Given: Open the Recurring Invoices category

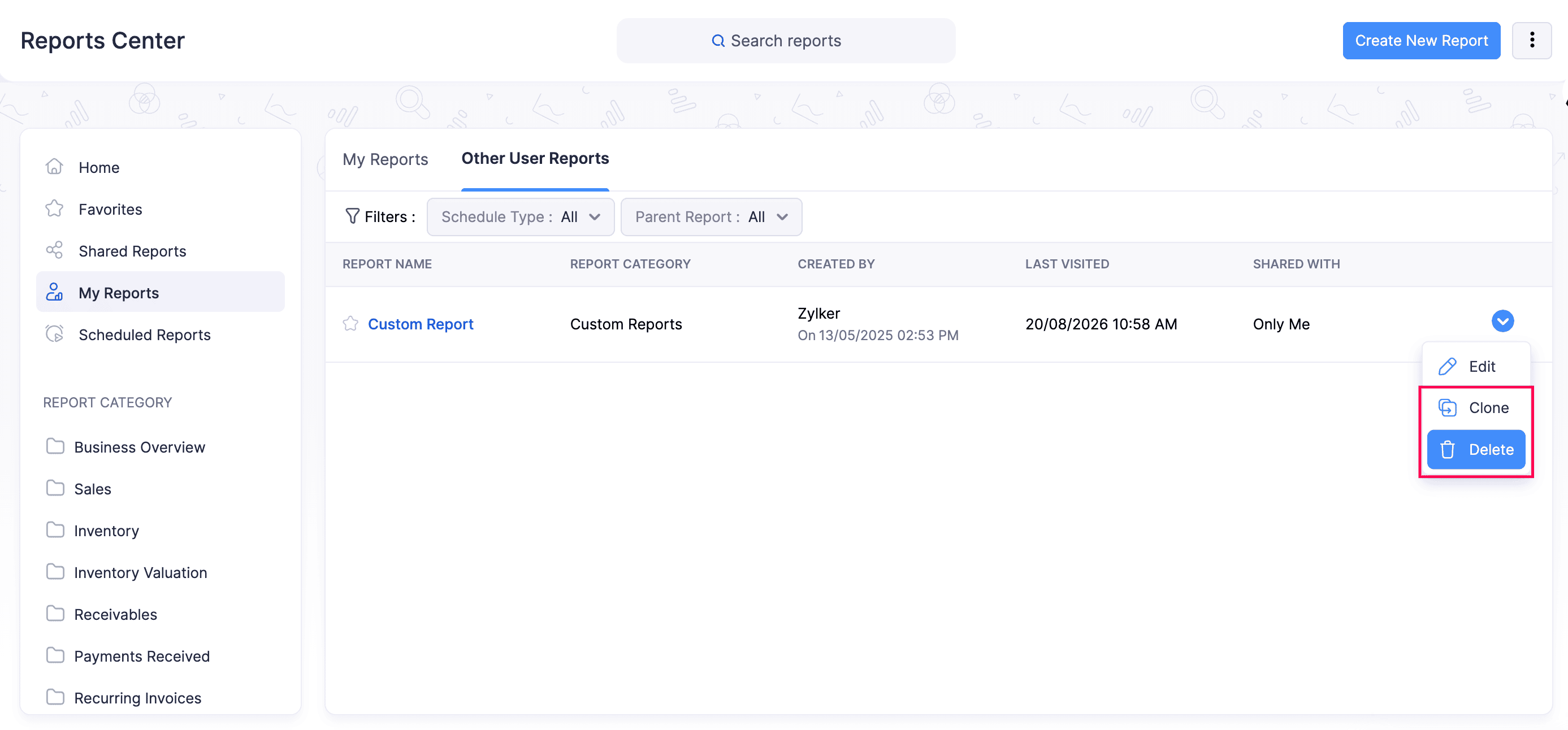Looking at the screenshot, I should click(x=137, y=697).
